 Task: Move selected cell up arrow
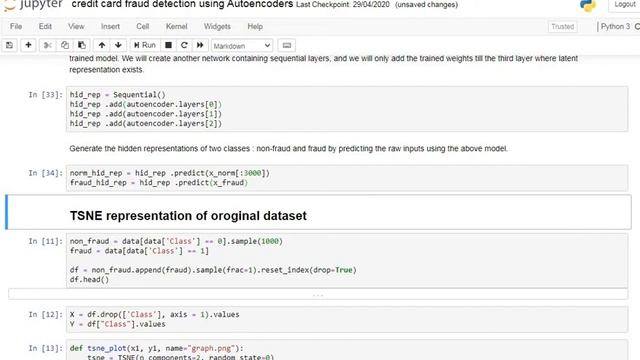tap(102, 45)
